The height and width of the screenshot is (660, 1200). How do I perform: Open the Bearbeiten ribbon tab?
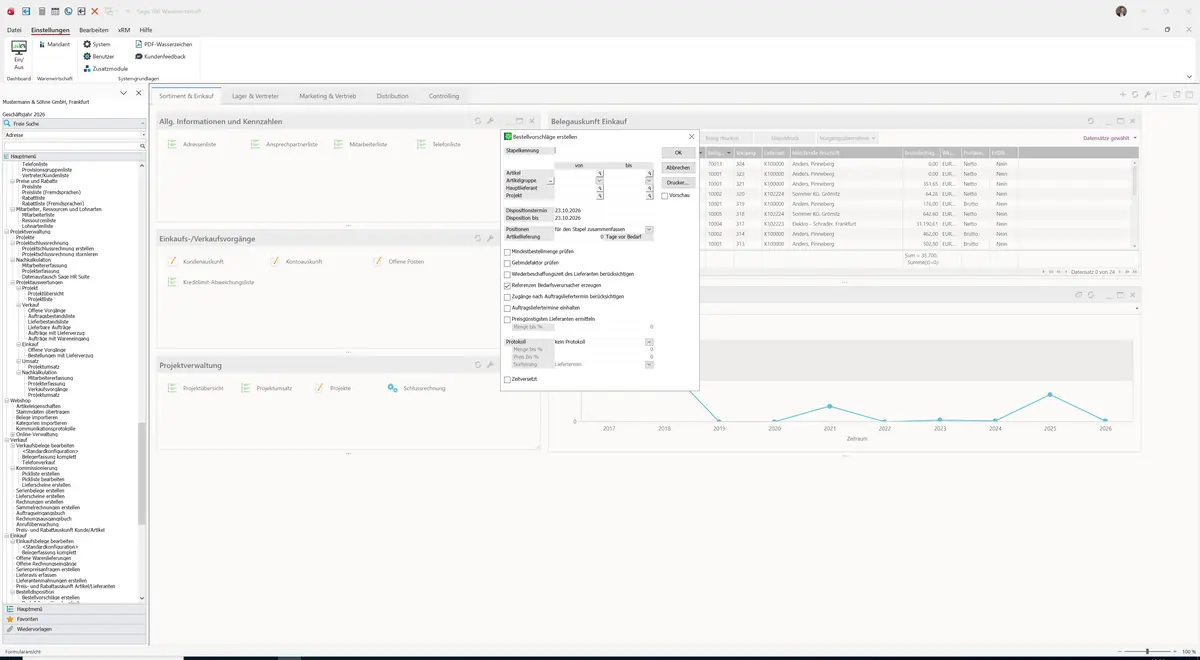pyautogui.click(x=94, y=30)
